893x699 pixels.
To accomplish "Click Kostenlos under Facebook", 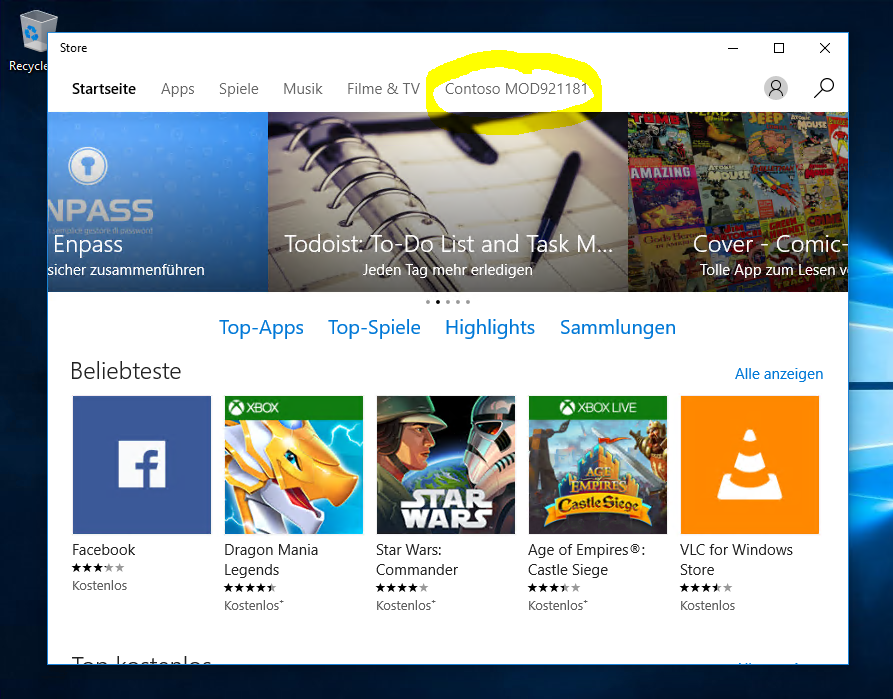I will [x=100, y=586].
